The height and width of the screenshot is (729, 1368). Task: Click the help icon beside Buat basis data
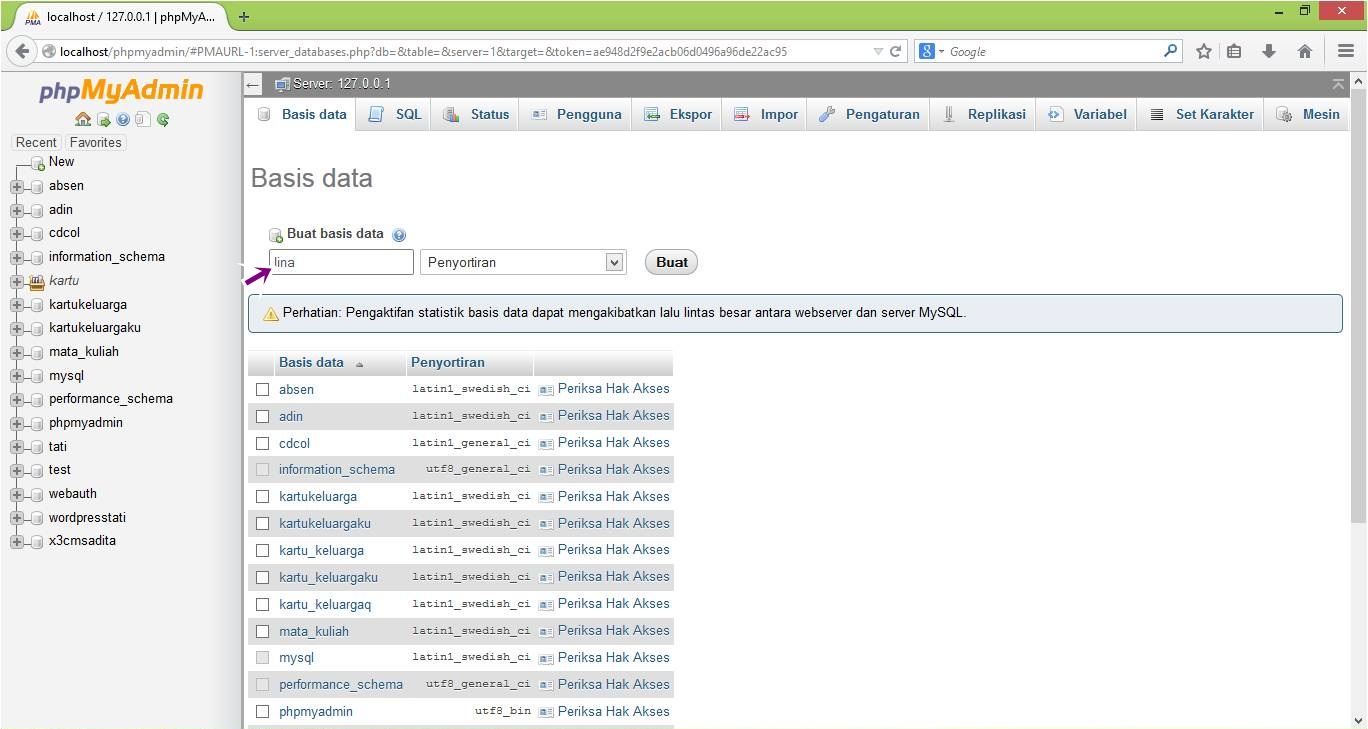click(399, 235)
